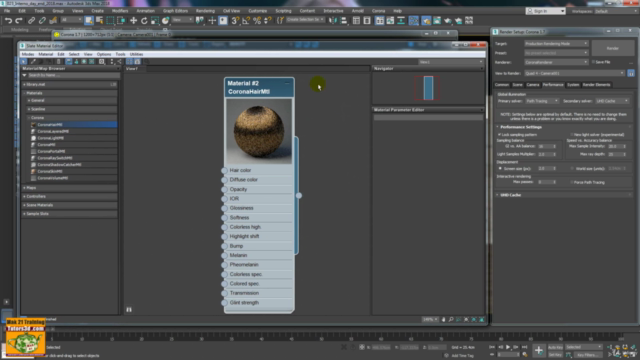Choose the Rectangular Selection Region tool

110,20
